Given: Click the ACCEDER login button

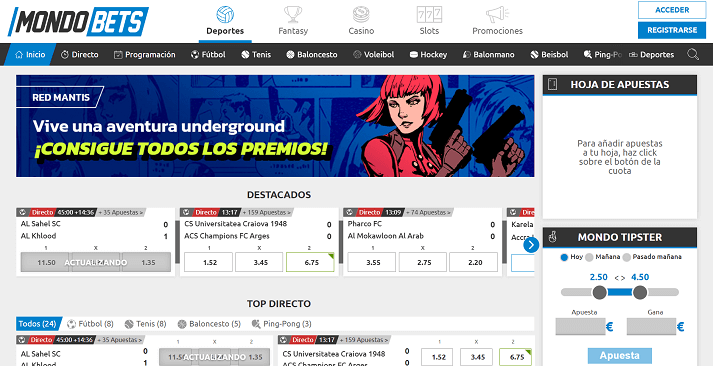Looking at the screenshot, I should [672, 10].
